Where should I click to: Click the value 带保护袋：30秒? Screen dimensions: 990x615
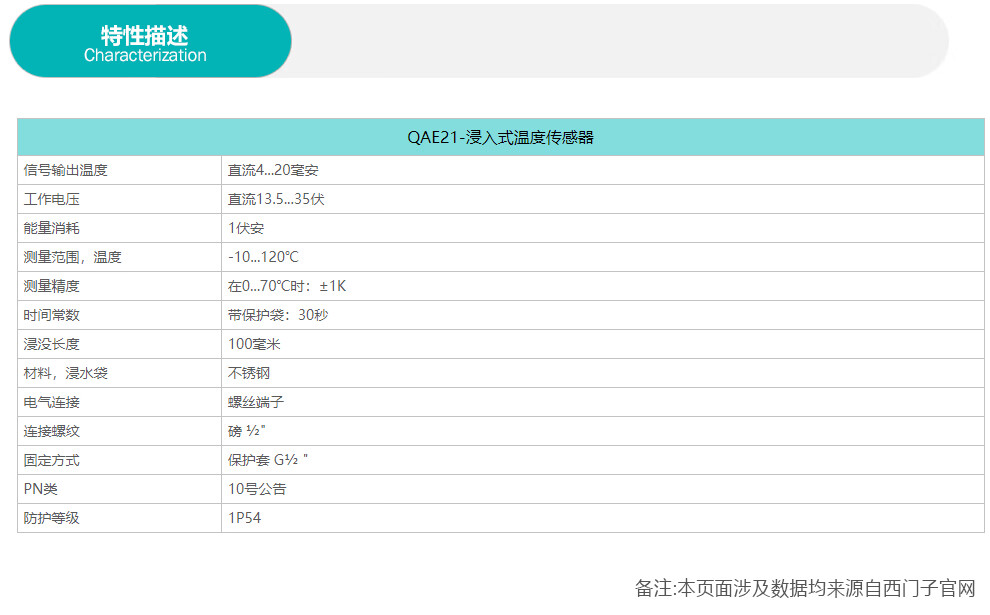click(278, 315)
